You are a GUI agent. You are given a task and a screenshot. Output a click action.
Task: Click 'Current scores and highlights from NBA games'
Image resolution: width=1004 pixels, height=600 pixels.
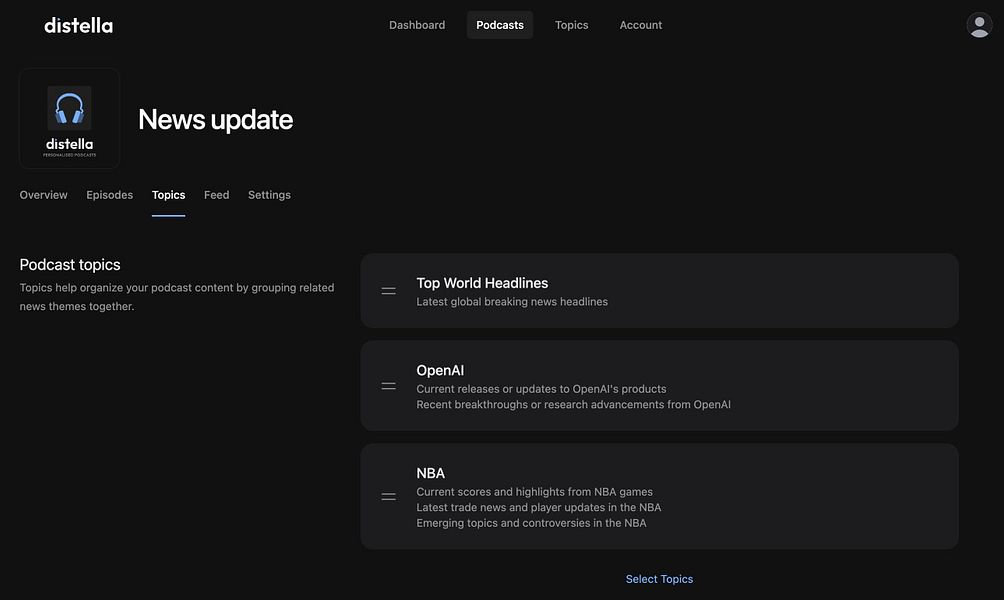(x=534, y=492)
